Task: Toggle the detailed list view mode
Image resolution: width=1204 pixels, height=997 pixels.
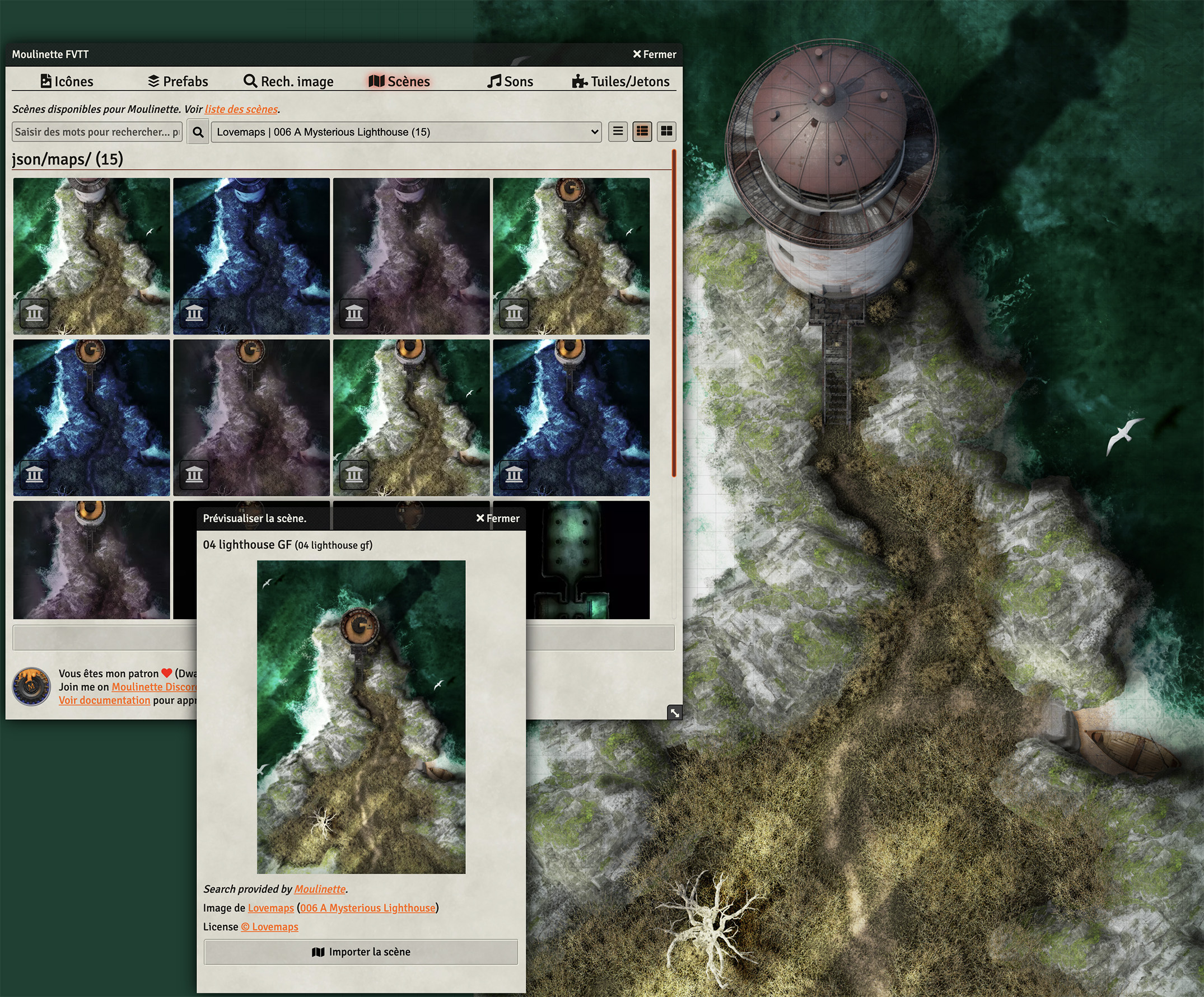Action: click(642, 132)
